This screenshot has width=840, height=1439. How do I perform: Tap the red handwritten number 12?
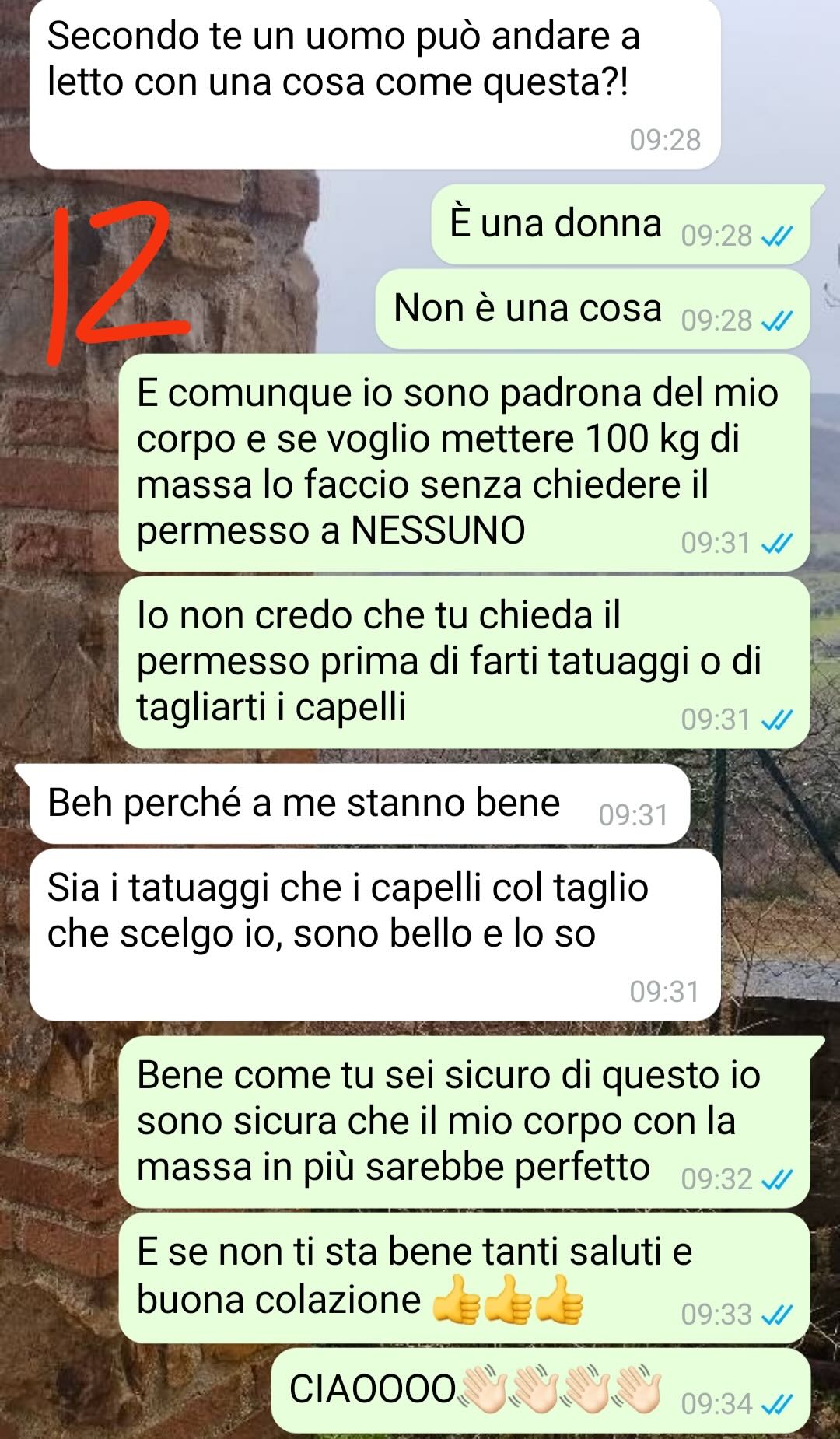point(117,282)
